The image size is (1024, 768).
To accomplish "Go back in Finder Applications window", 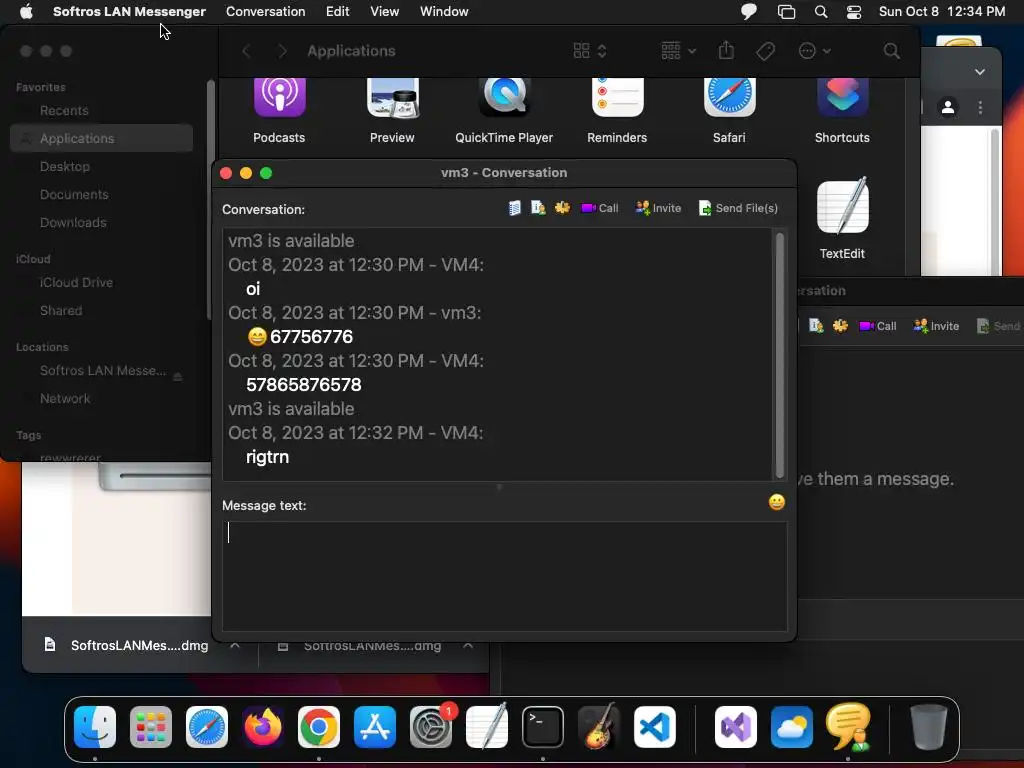I will [246, 51].
